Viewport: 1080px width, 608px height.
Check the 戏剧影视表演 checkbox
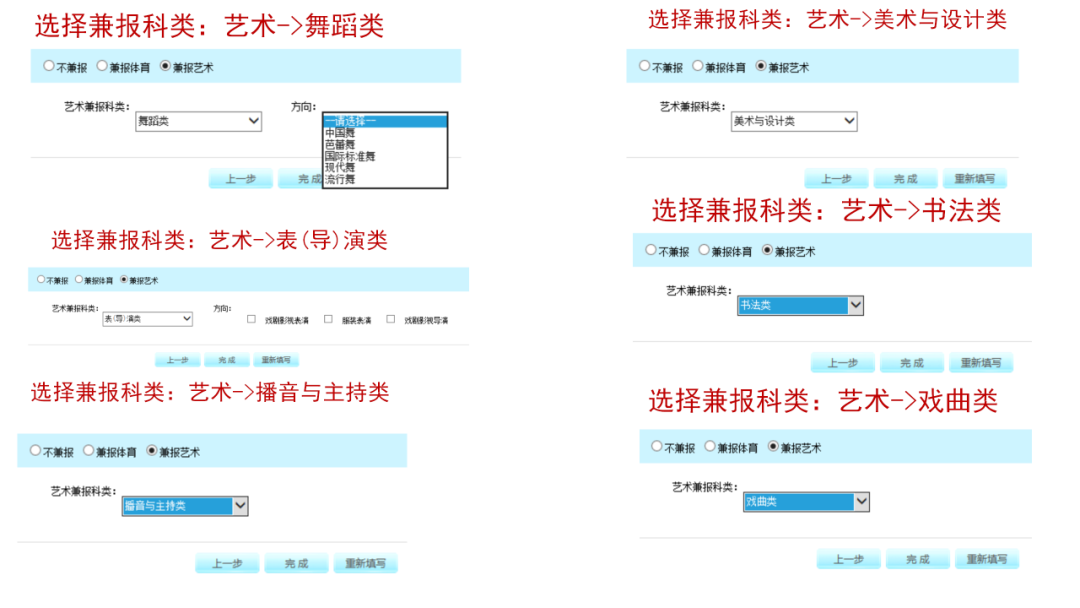[250, 318]
